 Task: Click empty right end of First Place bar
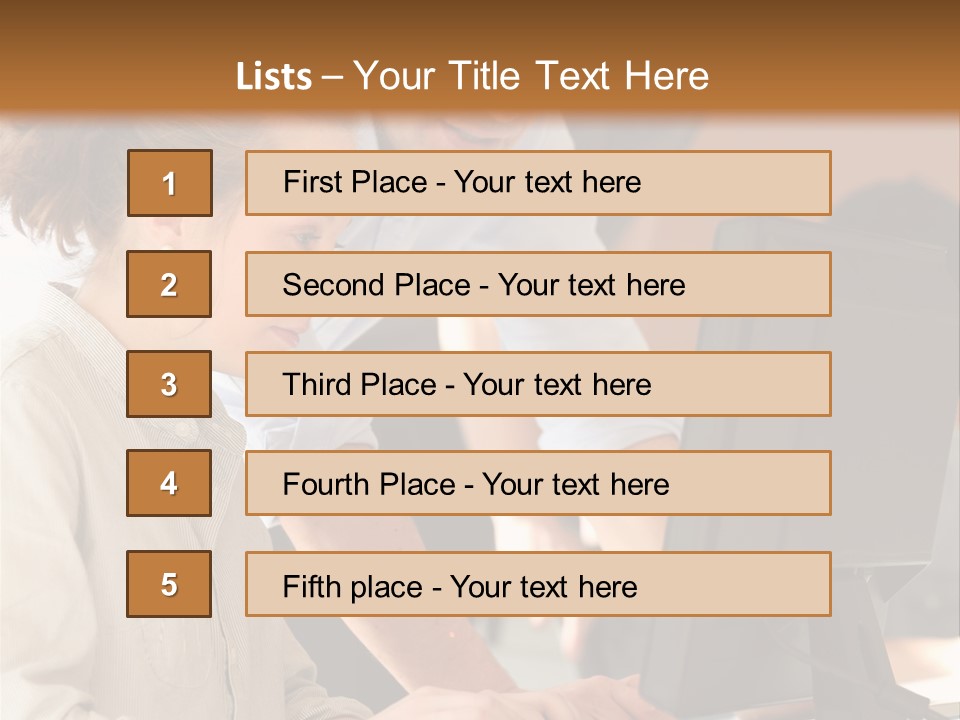[760, 183]
